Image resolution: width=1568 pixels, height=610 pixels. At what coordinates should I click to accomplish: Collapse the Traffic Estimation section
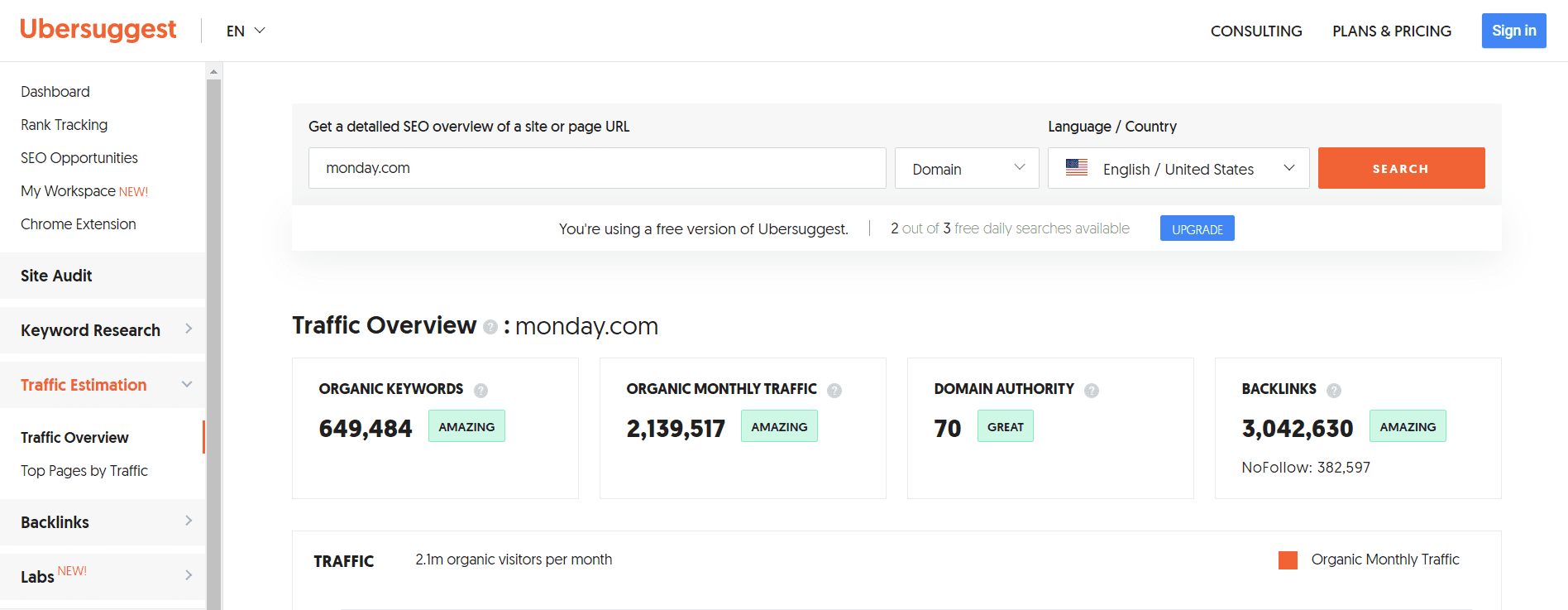point(103,385)
